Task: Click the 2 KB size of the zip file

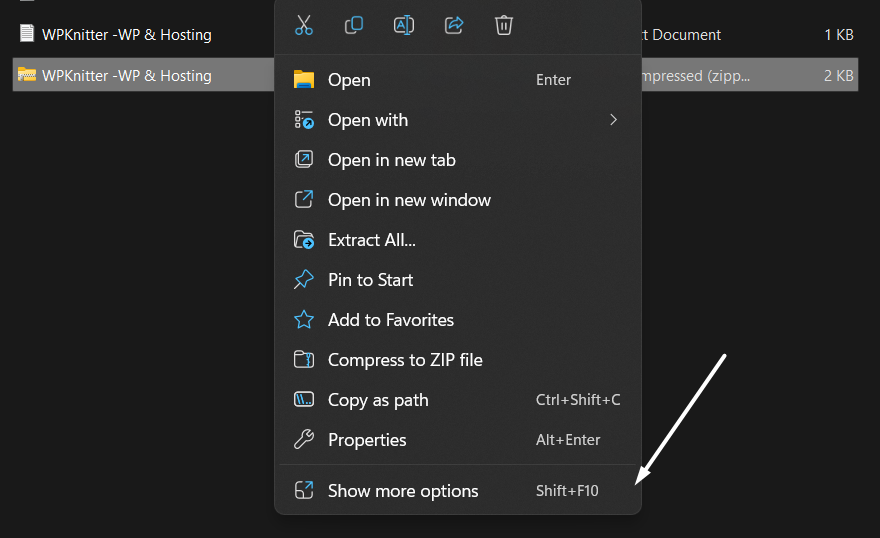Action: (x=838, y=76)
